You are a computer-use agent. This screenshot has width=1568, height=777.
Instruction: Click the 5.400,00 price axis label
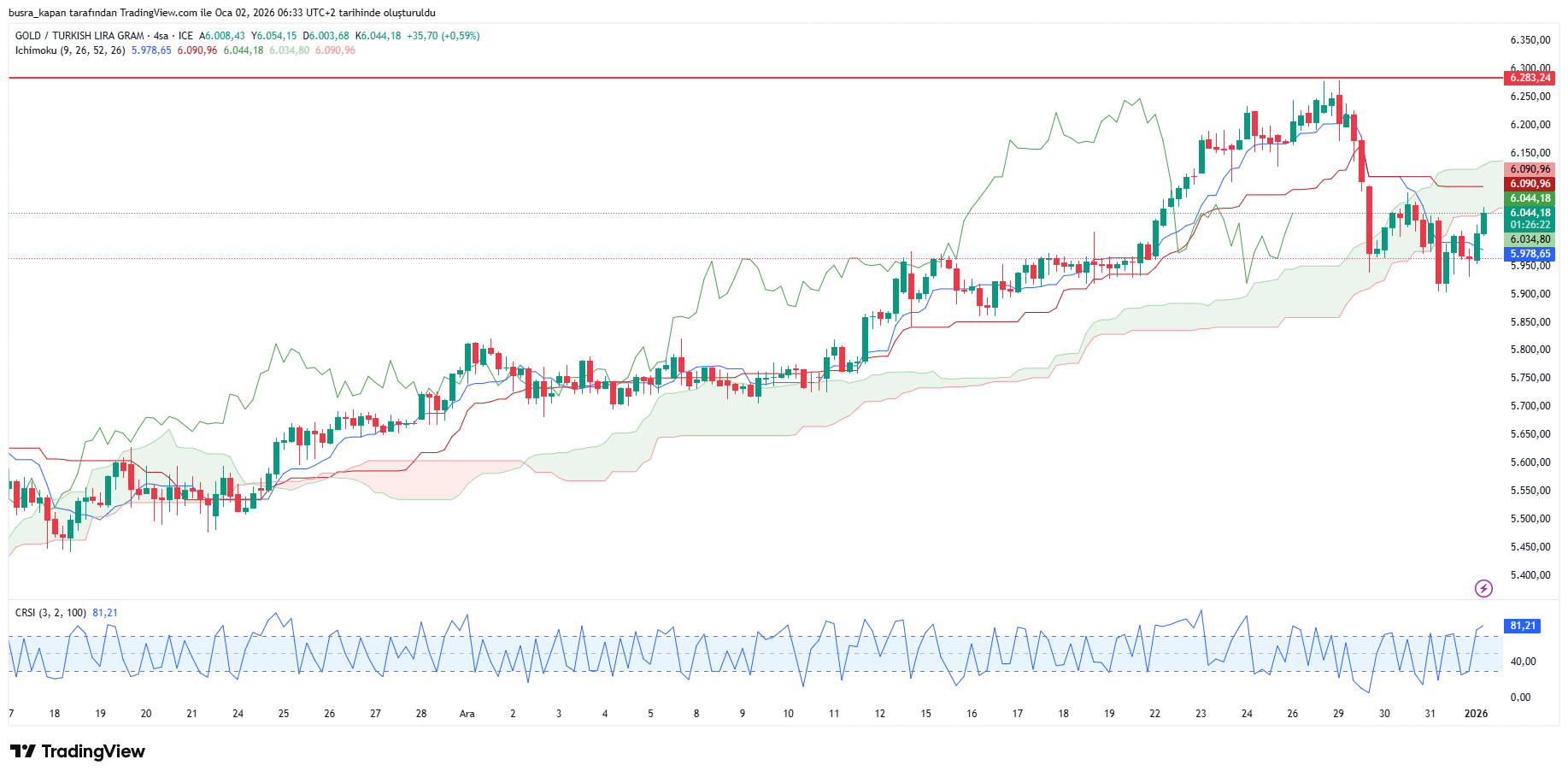pos(1530,575)
